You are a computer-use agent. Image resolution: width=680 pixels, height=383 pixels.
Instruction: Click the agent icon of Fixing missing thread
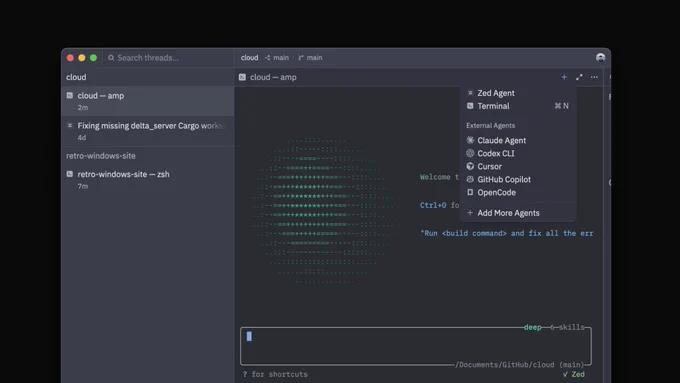click(70, 125)
